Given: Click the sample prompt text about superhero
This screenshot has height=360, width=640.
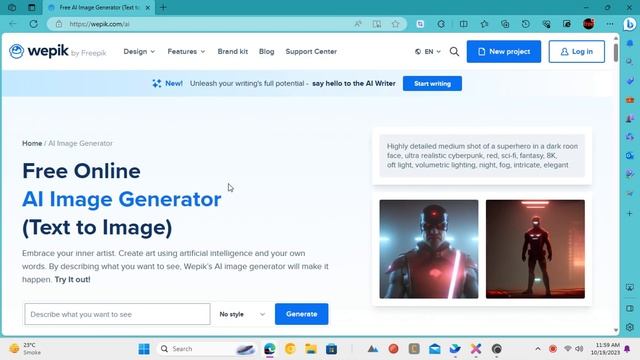Looking at the screenshot, I should click(482, 156).
